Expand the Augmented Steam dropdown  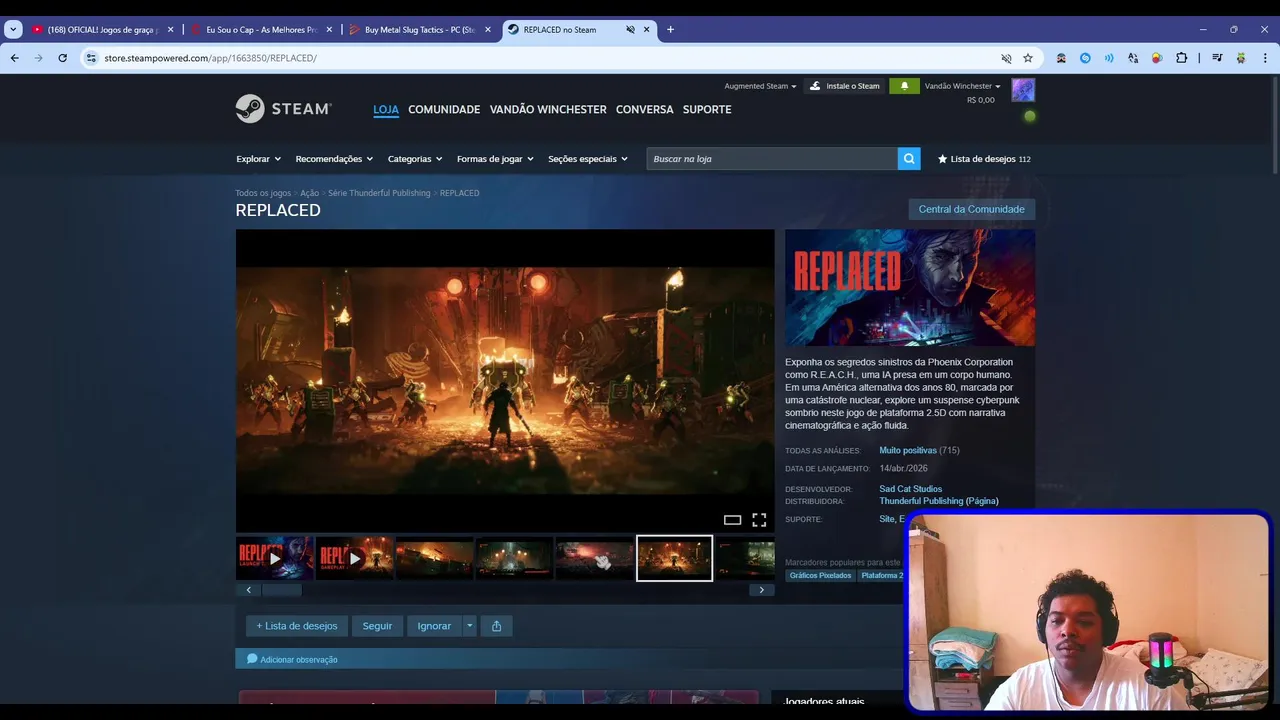pos(760,86)
